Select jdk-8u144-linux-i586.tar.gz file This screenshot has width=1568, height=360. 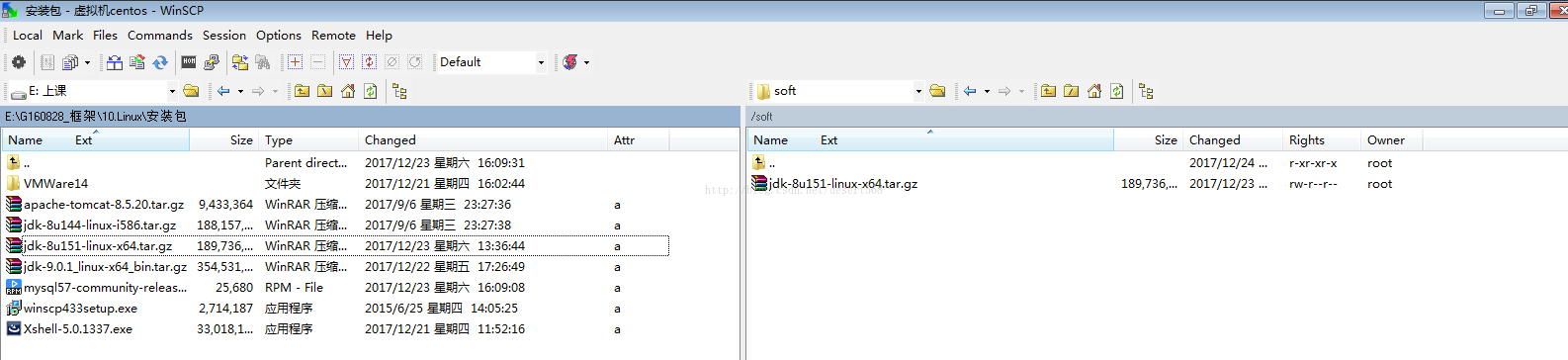coord(100,225)
